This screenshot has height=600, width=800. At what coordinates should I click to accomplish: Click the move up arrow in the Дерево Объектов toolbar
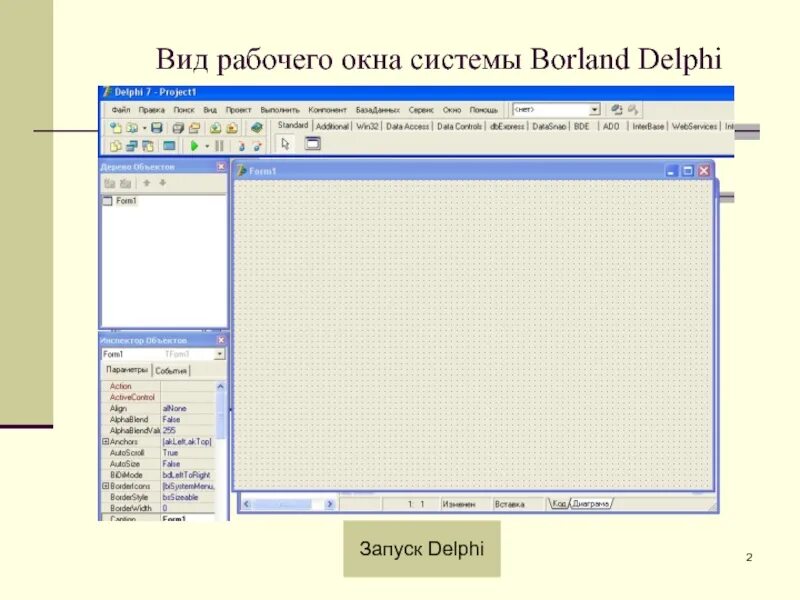(146, 183)
